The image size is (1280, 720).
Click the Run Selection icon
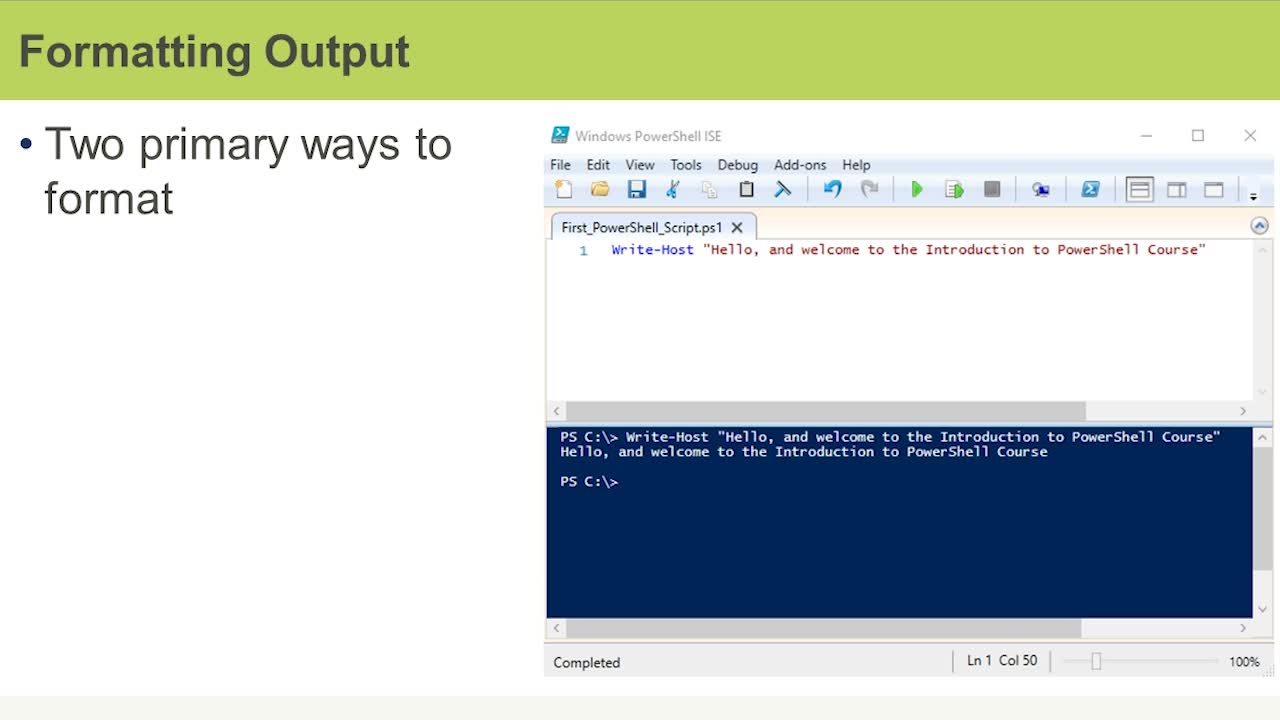[954, 190]
